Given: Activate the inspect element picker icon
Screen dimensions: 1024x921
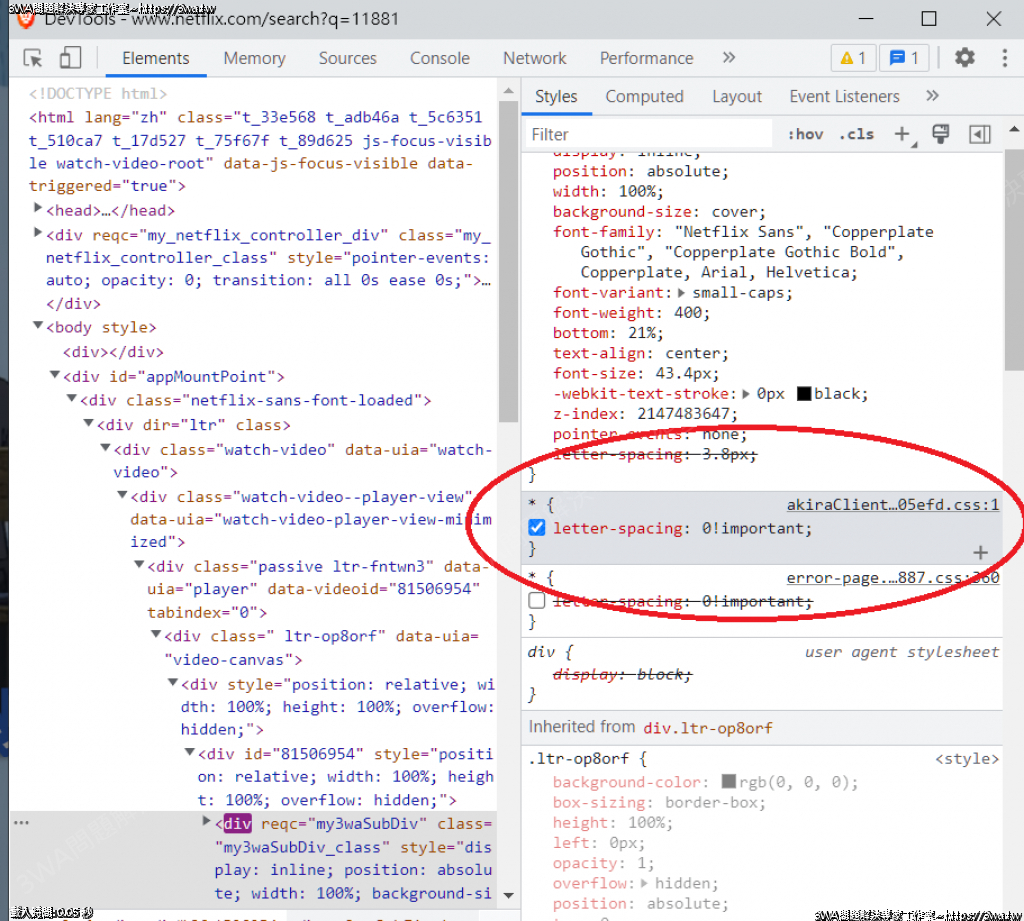Looking at the screenshot, I should click(x=33, y=58).
